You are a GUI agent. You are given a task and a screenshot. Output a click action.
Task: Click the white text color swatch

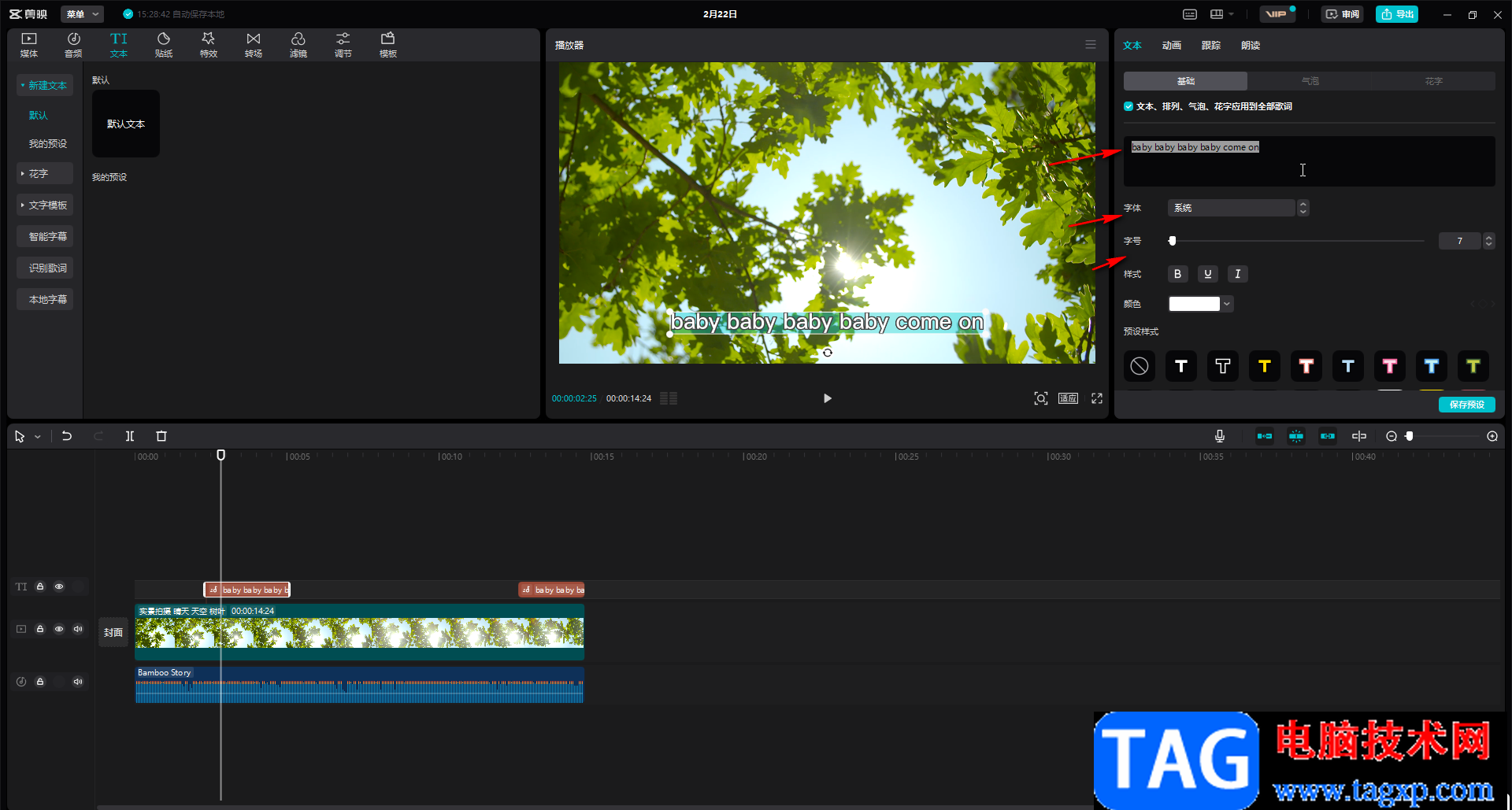[x=1194, y=304]
